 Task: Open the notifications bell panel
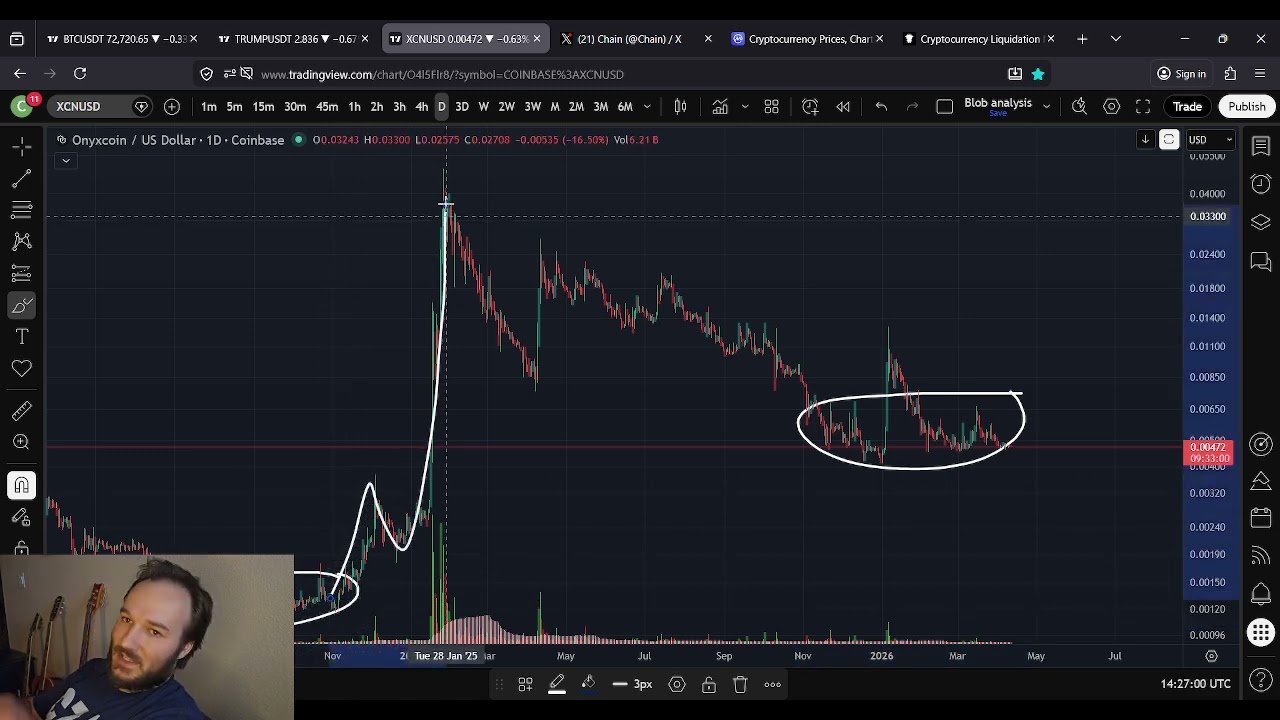pyautogui.click(x=1261, y=594)
